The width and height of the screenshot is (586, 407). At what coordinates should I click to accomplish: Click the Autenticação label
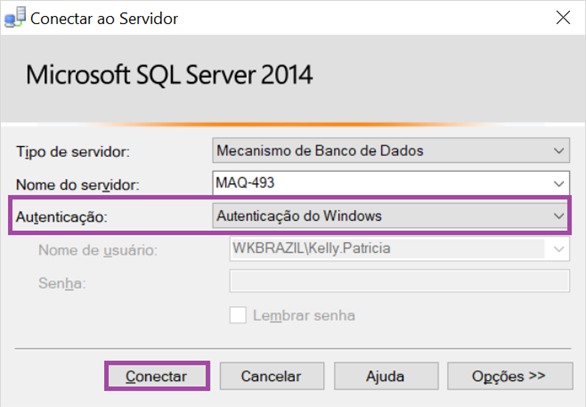[62, 217]
